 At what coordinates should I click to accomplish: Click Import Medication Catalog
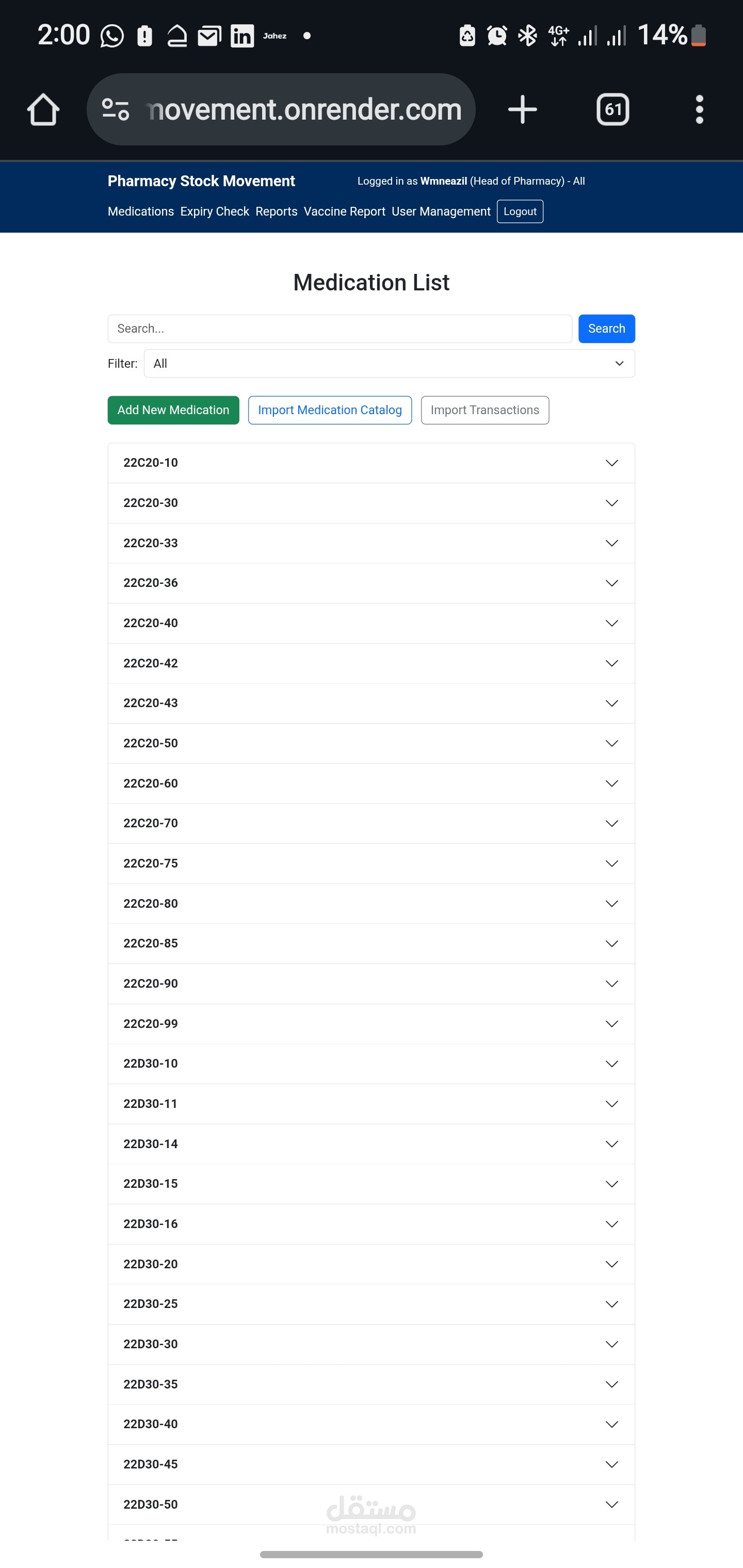[330, 410]
